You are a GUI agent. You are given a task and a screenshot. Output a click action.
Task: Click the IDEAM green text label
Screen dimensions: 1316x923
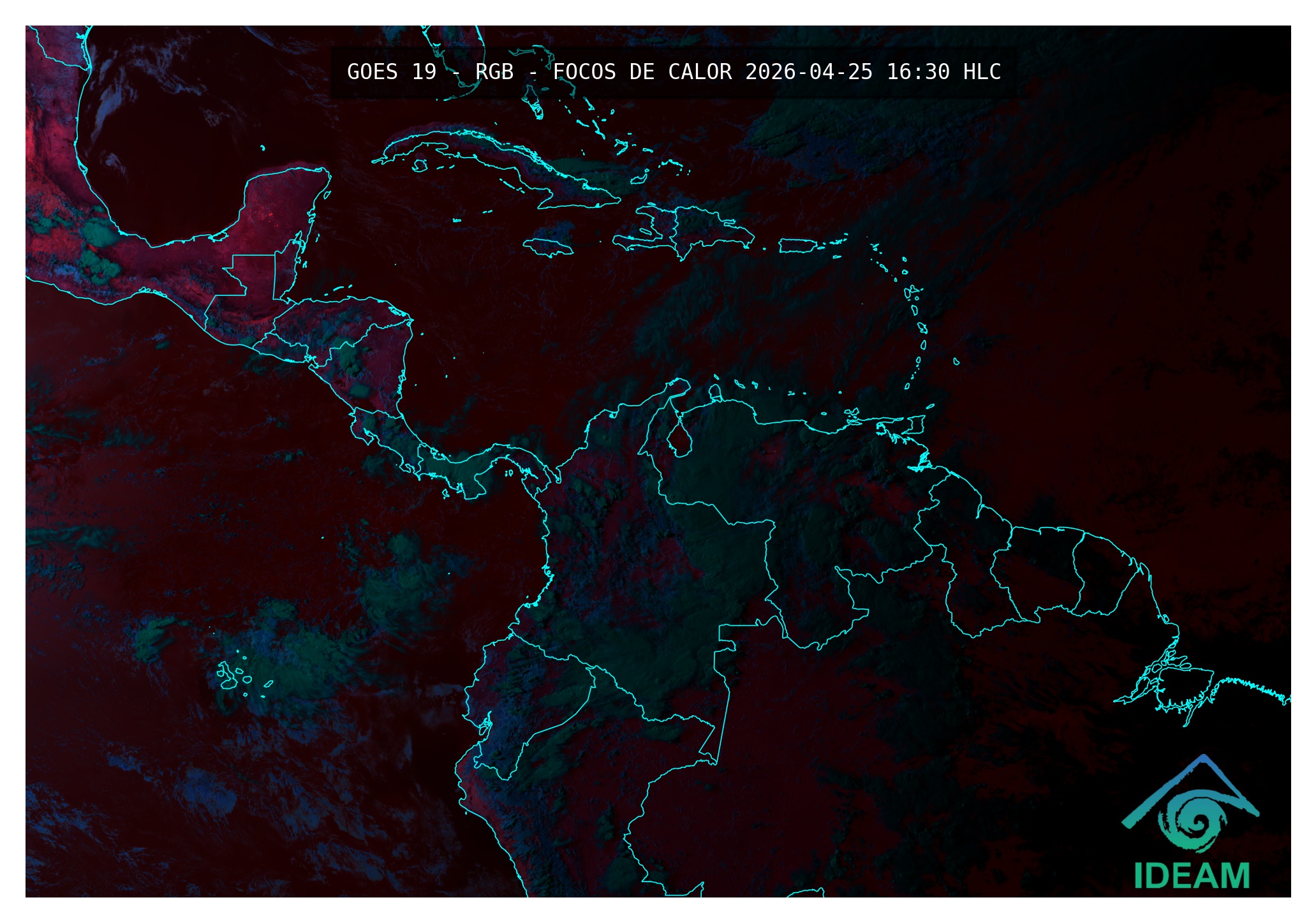coord(1192,875)
